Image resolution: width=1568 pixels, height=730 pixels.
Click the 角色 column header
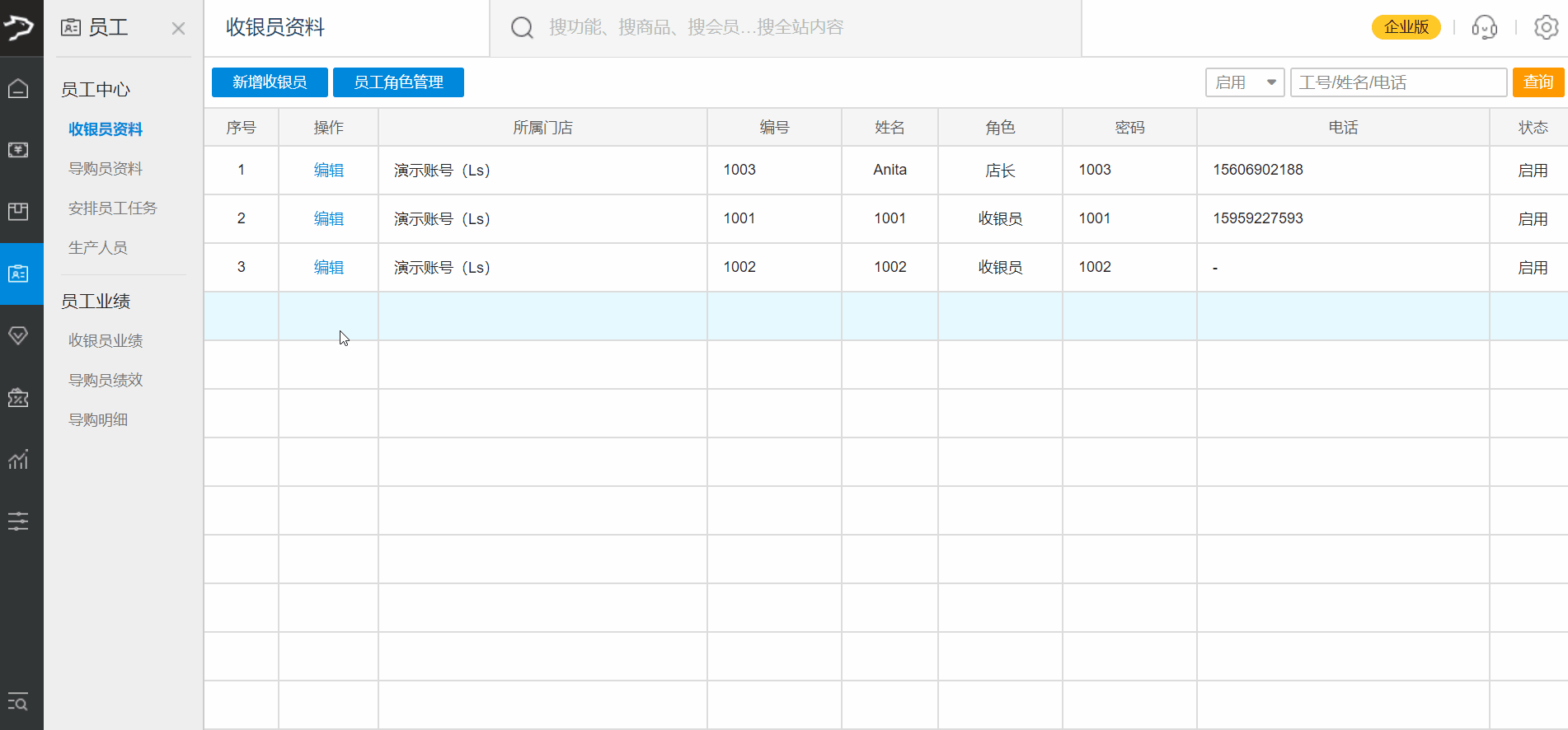[1000, 128]
